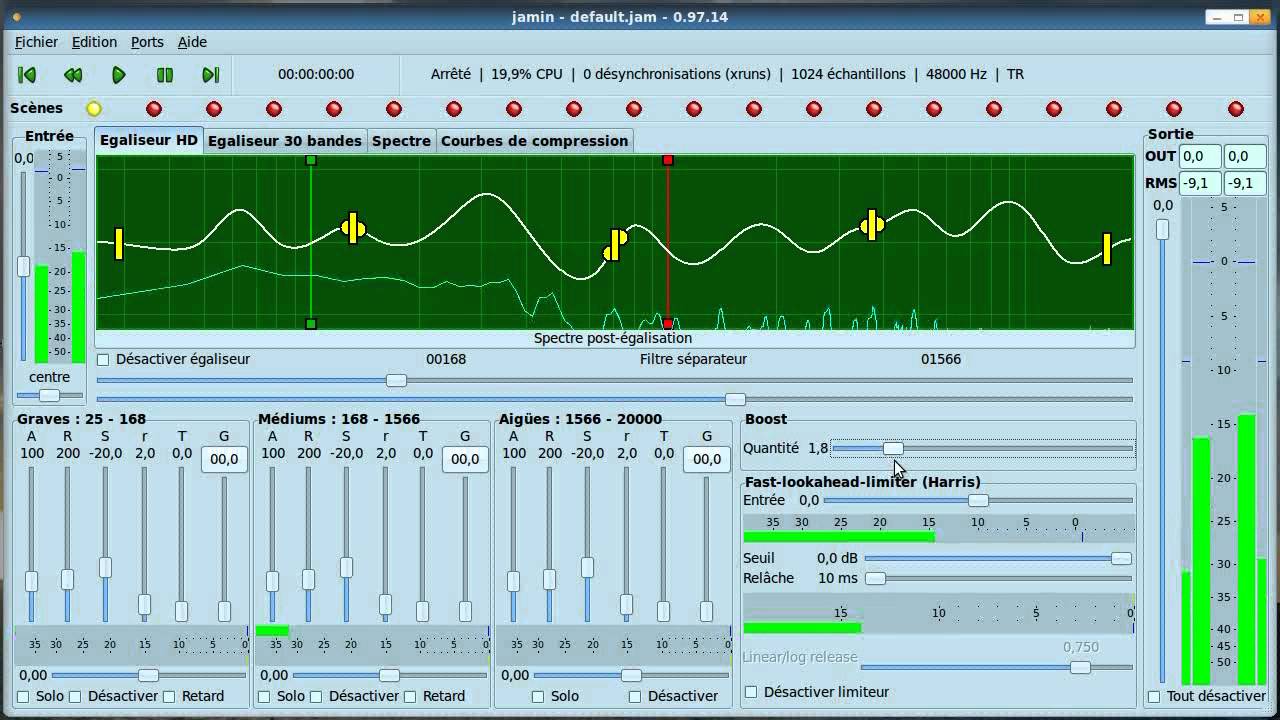Open the Ports menu
Image resolution: width=1280 pixels, height=720 pixels.
[147, 42]
